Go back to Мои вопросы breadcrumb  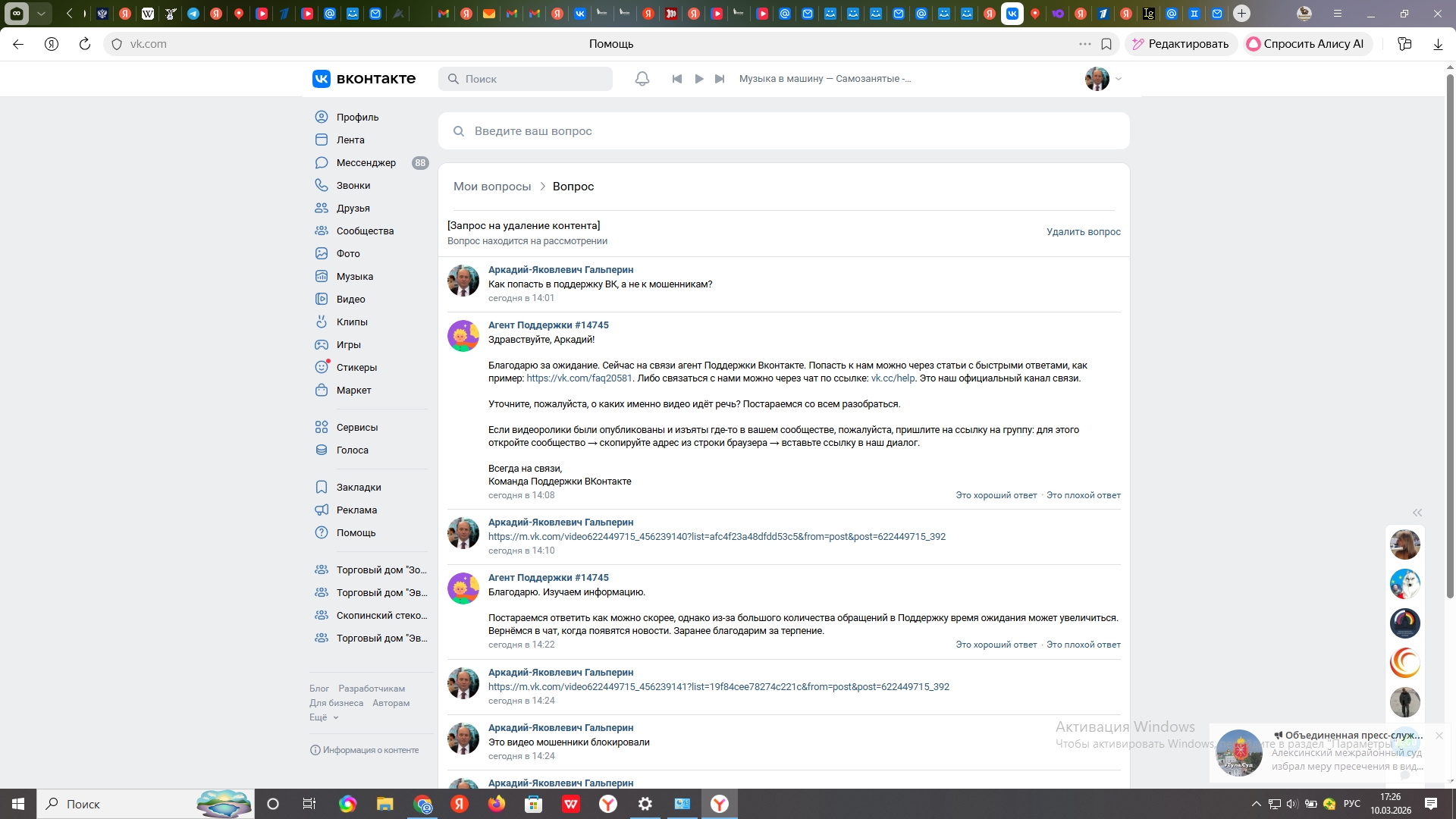tap(492, 187)
